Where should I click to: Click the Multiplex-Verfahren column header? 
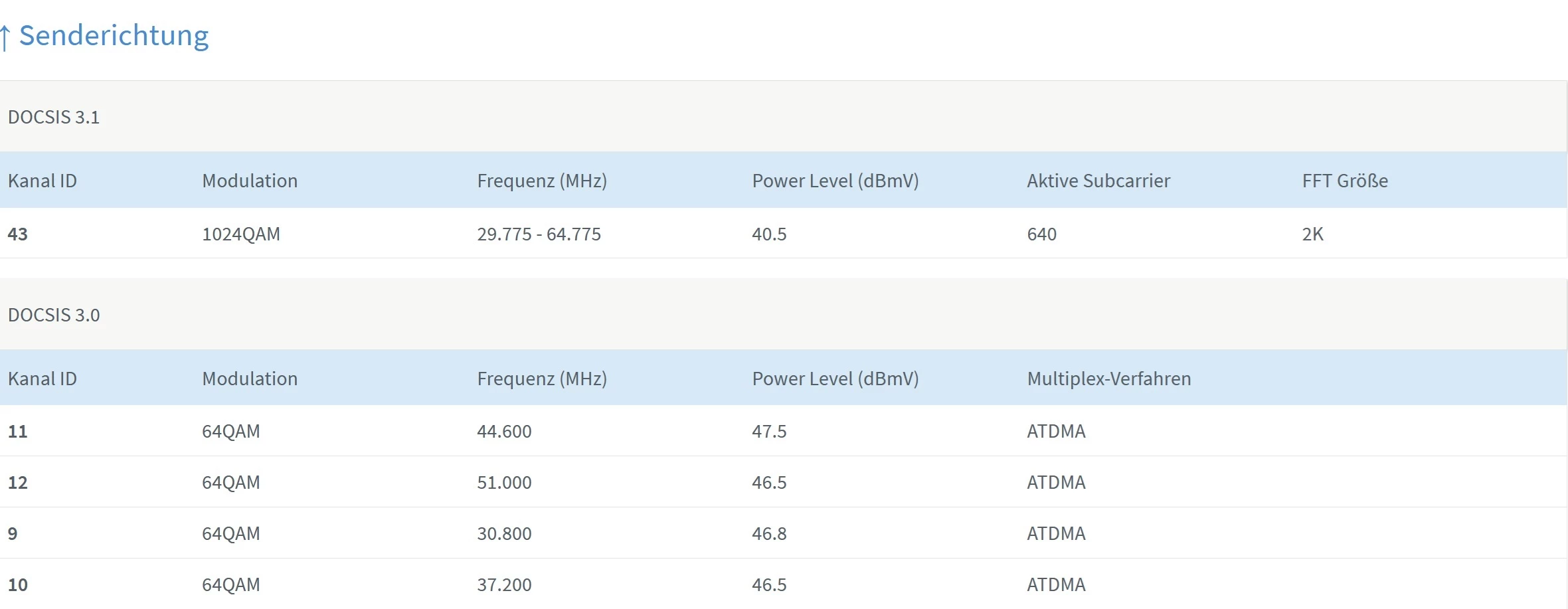[x=1109, y=379]
